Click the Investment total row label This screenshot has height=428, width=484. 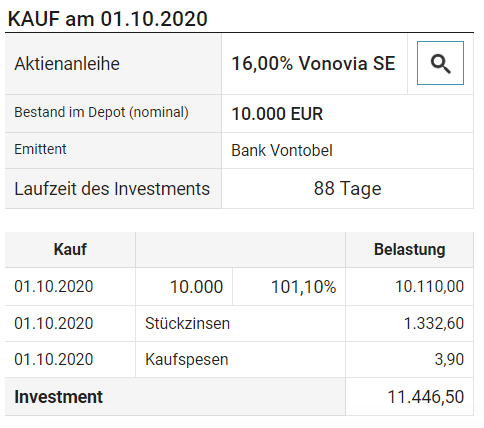[58, 397]
